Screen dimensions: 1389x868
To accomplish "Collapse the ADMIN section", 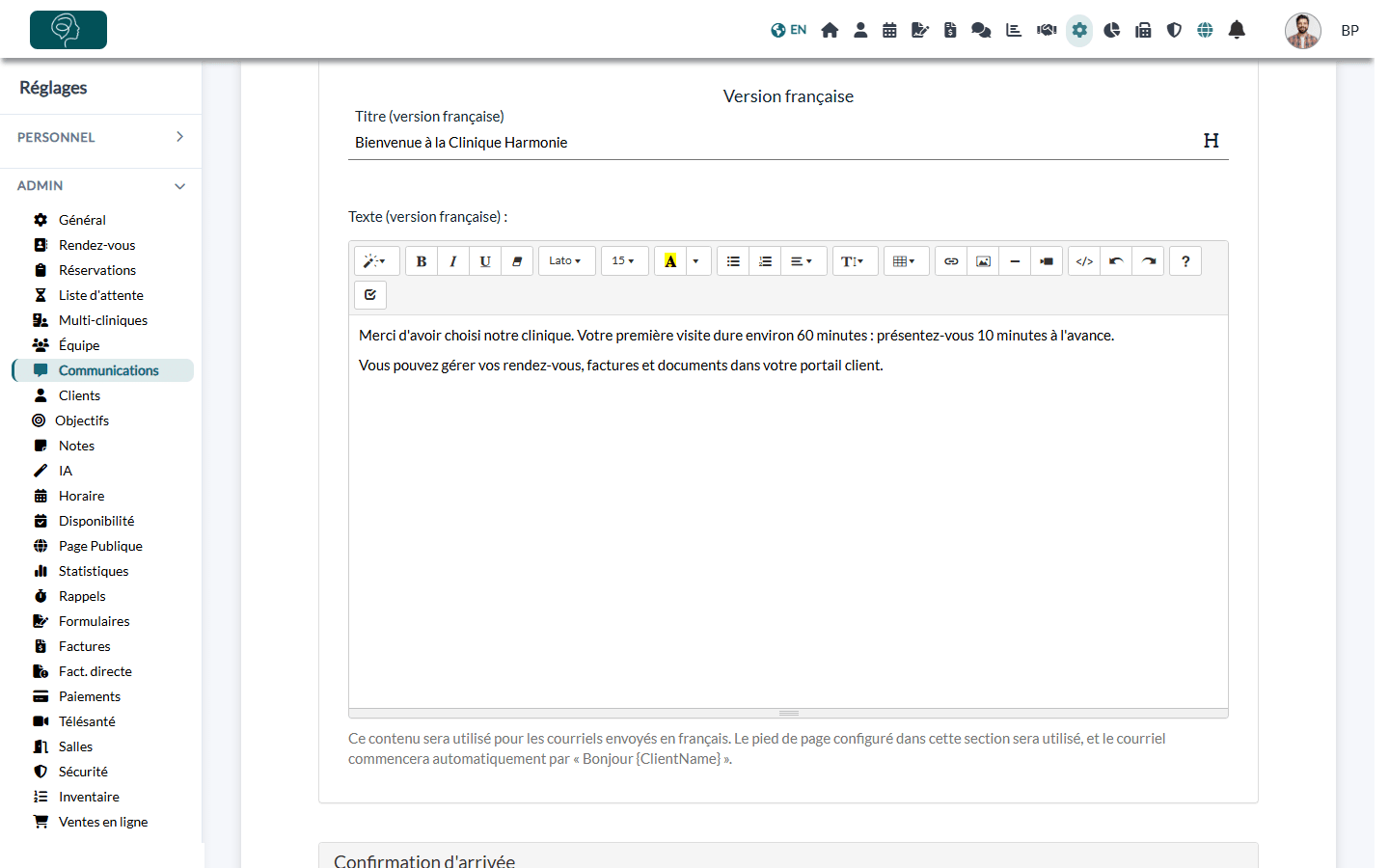I will click(x=100, y=185).
